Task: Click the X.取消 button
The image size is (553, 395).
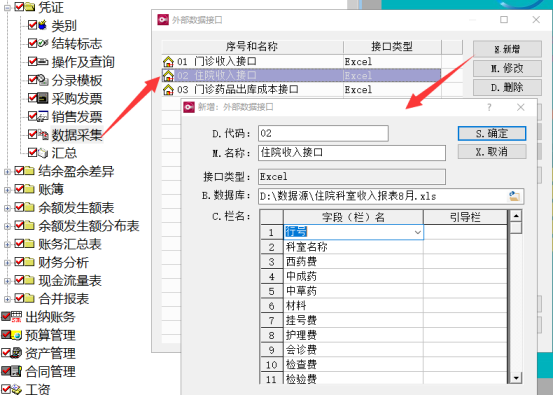Action: click(x=492, y=152)
